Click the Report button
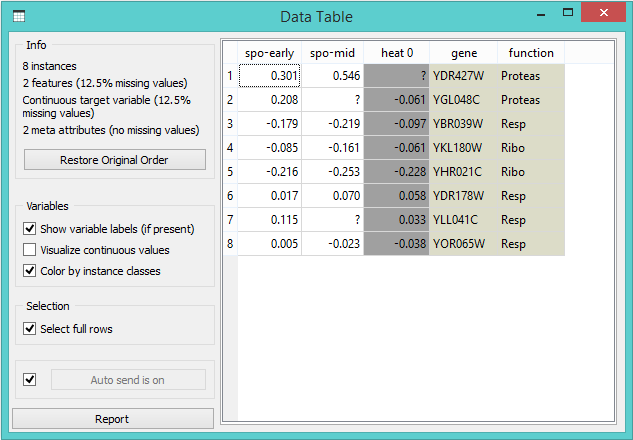The image size is (633, 440). click(x=112, y=419)
